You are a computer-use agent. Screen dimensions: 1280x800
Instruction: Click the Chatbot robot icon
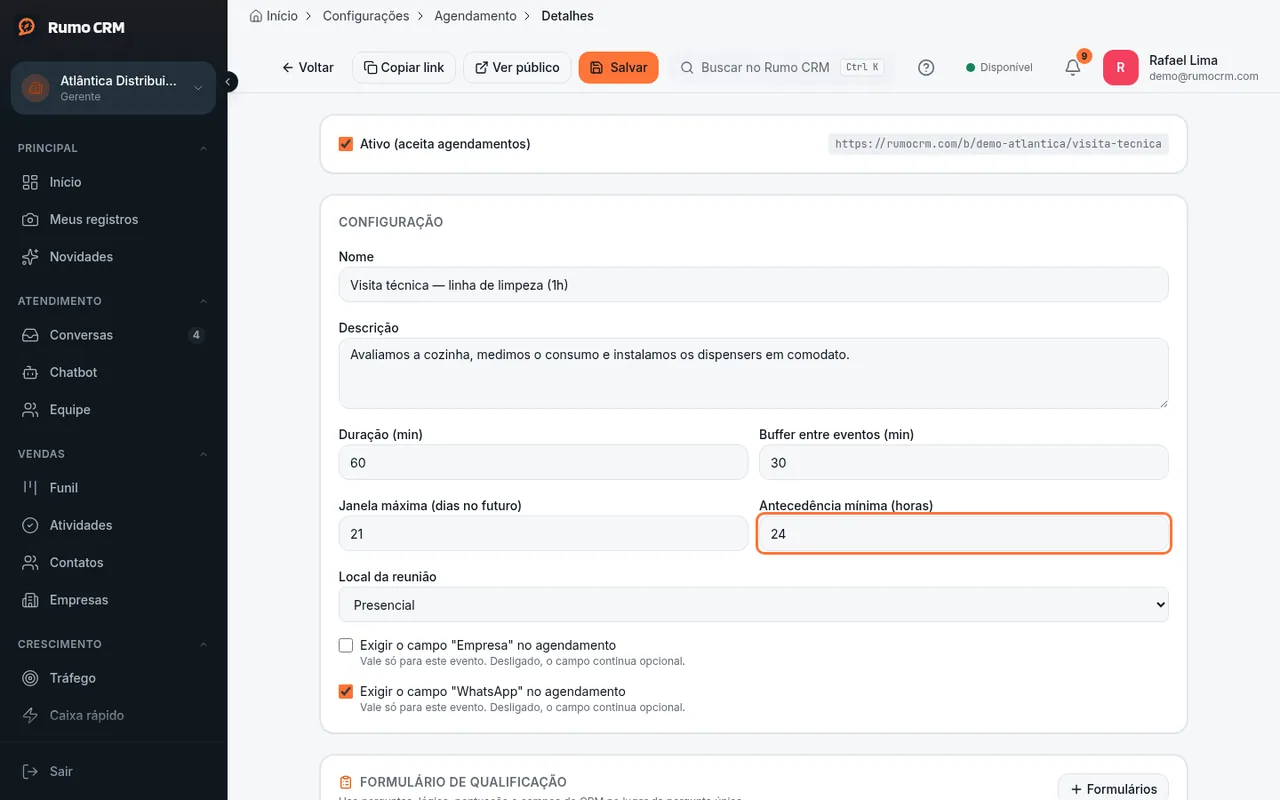pos(31,372)
